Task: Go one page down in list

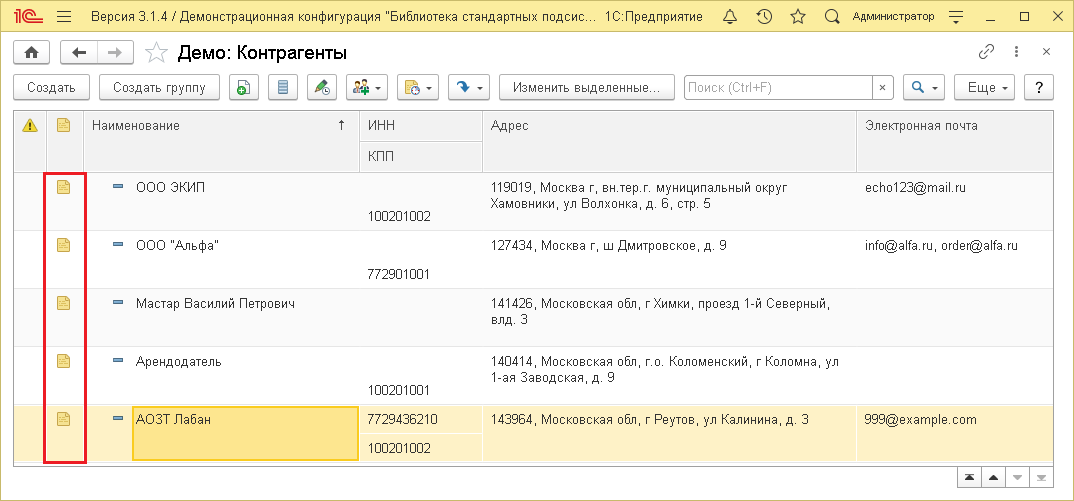Action: [1017, 478]
